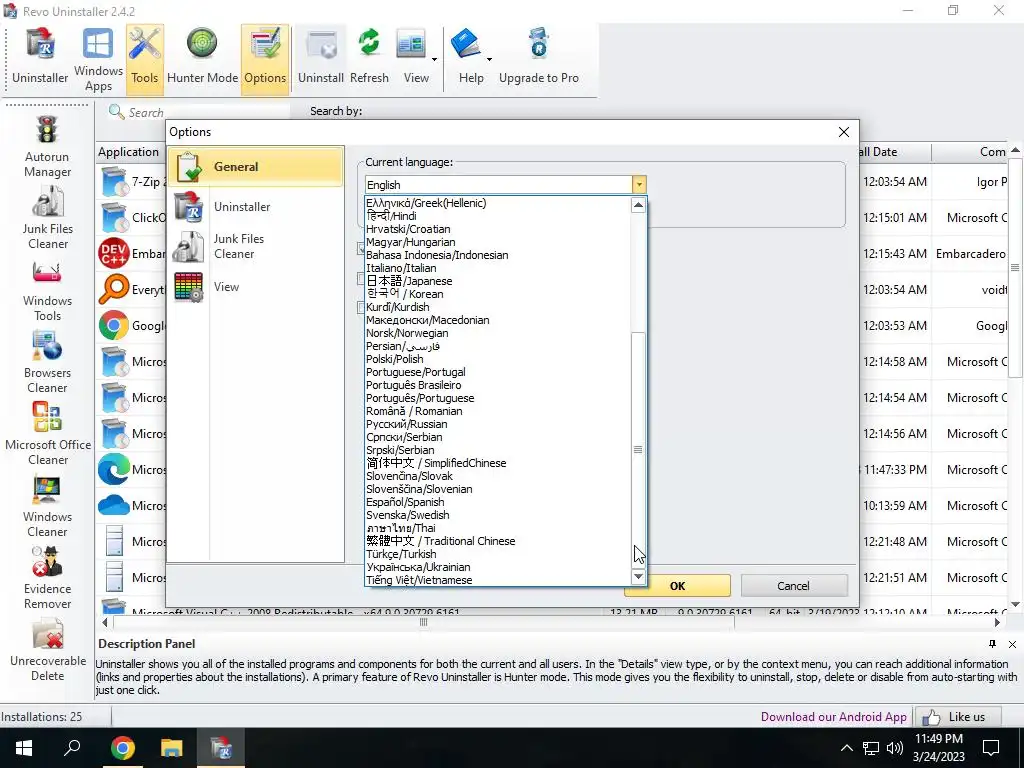Viewport: 1024px width, 768px height.
Task: Choose Norsk/Norwegian from language list
Action: 407,332
